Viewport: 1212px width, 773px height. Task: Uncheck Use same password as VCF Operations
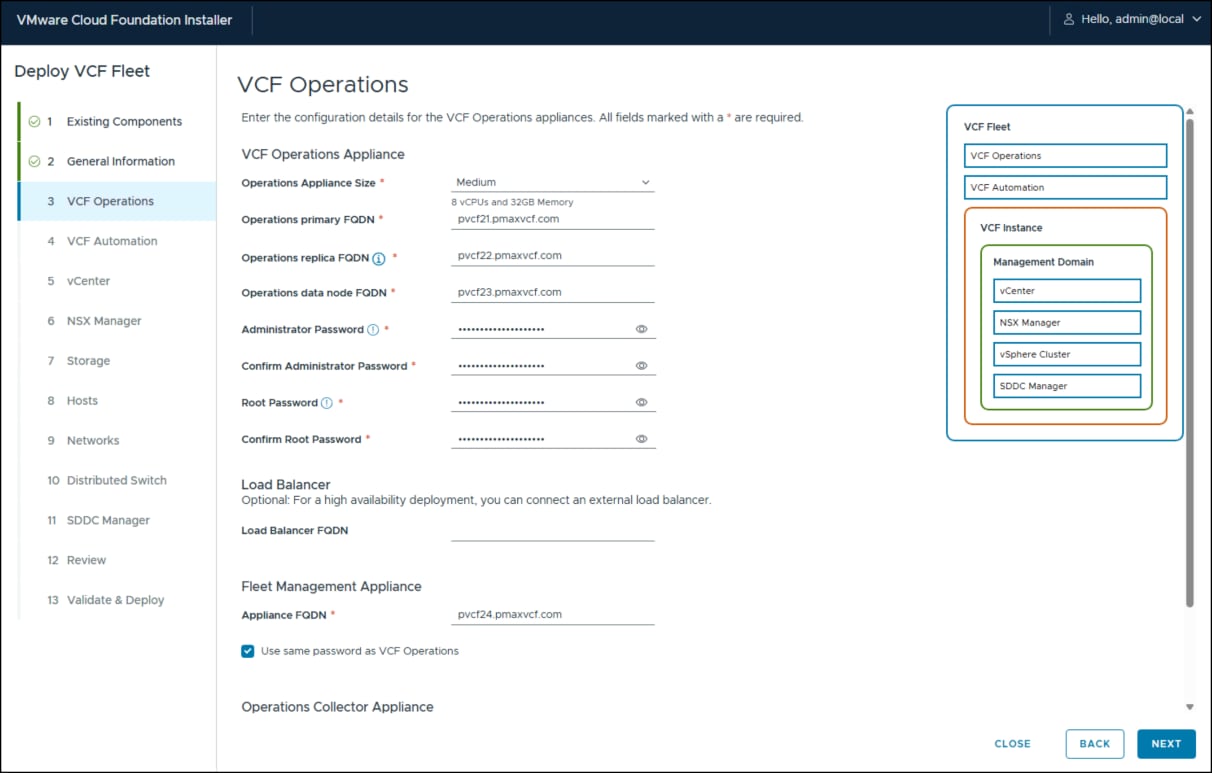pyautogui.click(x=248, y=651)
